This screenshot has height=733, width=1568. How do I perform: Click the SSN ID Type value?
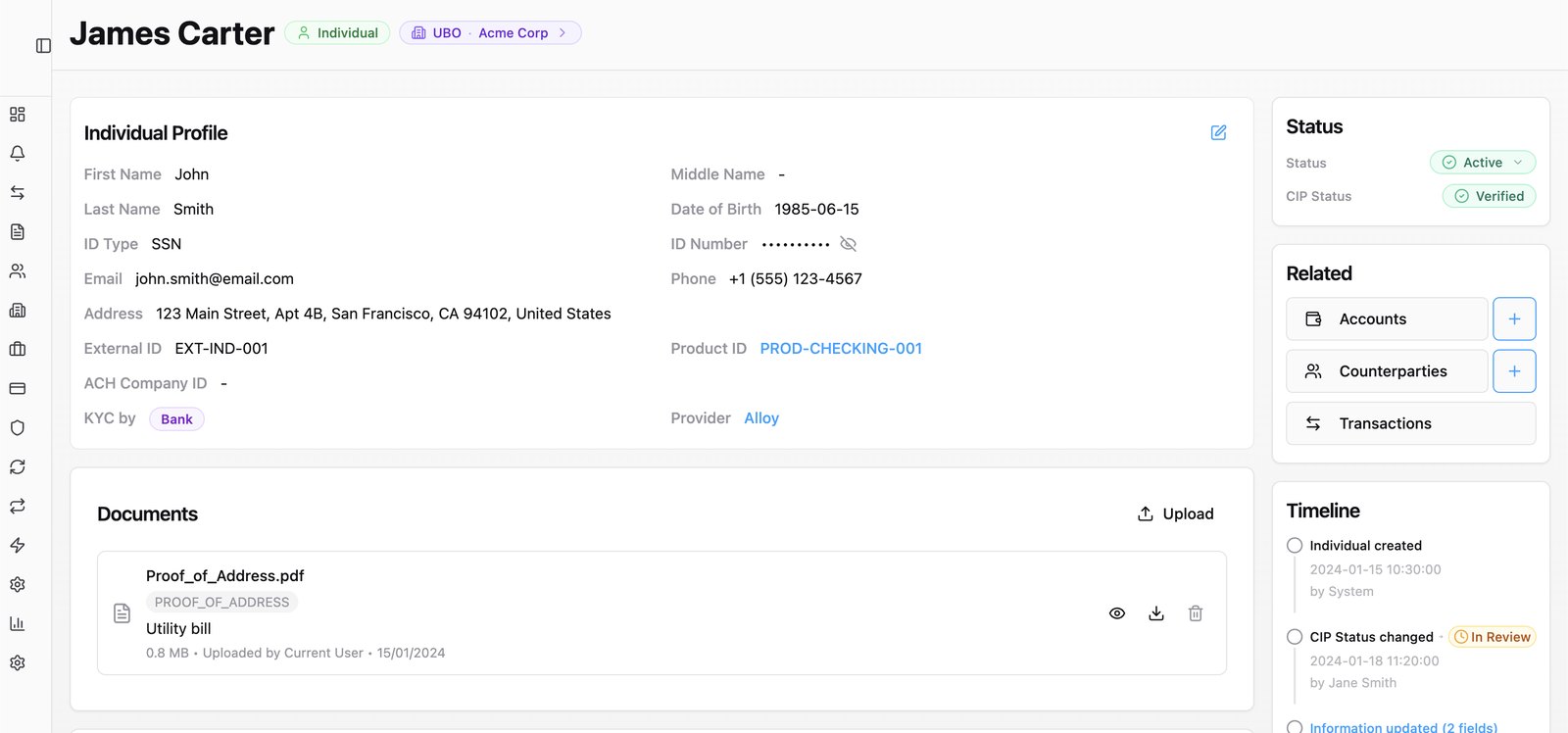(167, 244)
